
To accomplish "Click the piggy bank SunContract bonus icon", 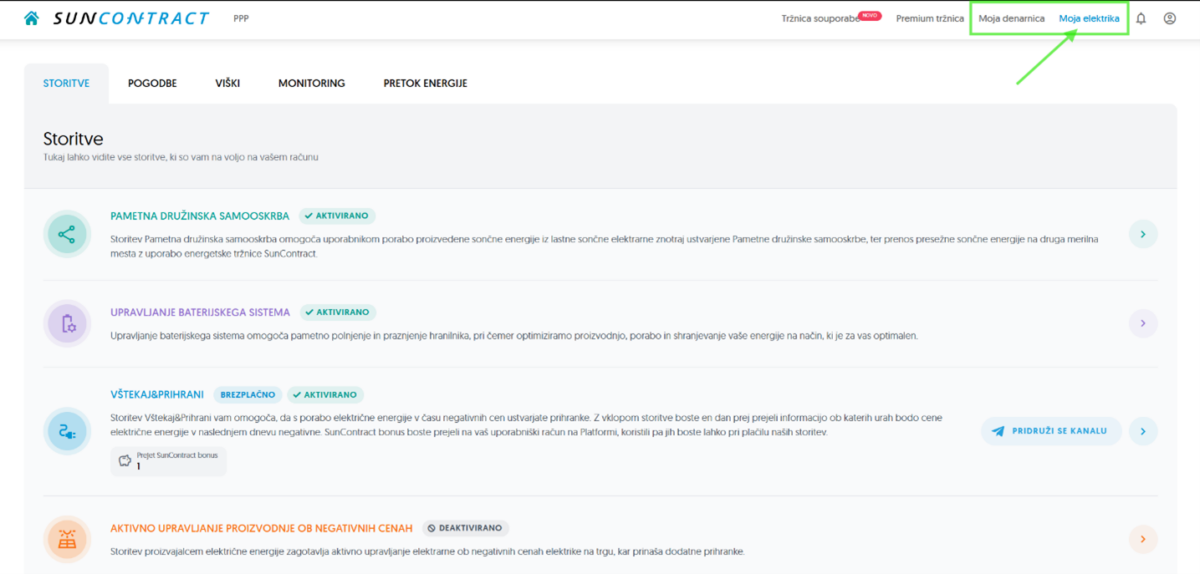I will point(125,461).
